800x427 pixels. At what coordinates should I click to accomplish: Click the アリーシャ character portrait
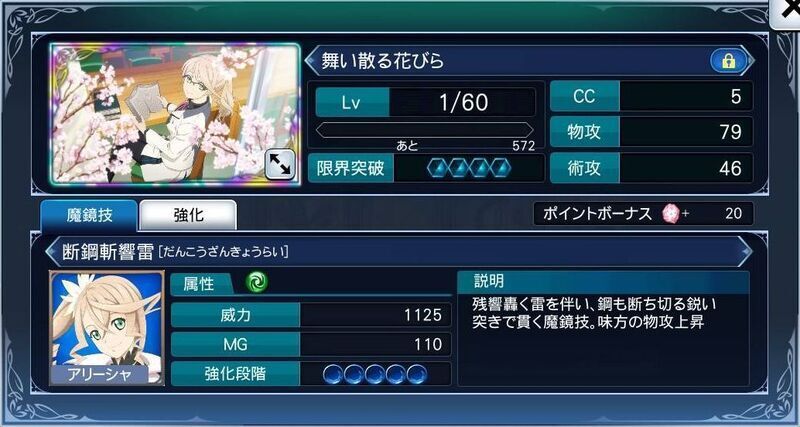coord(107,328)
